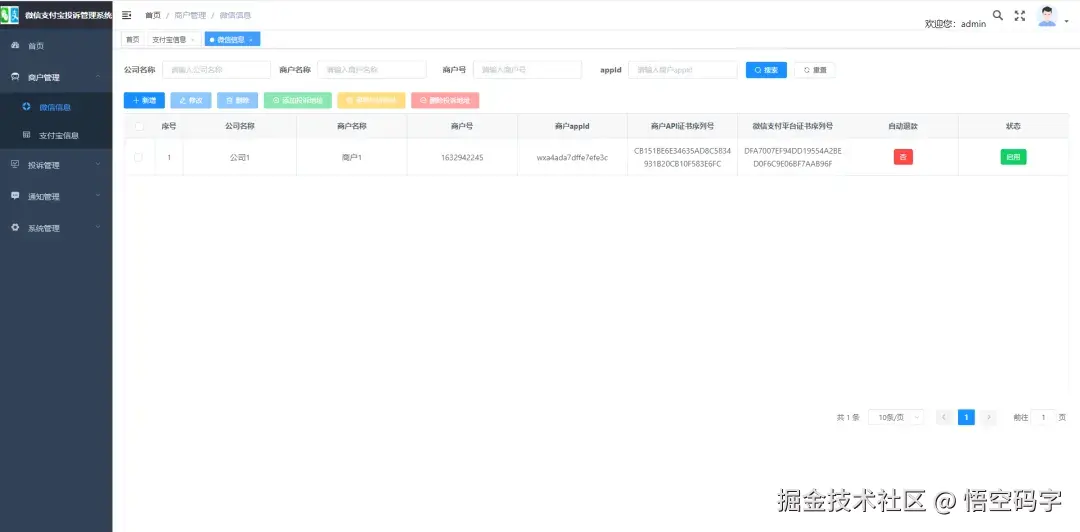Click the yellow complaint address button
The image size is (1080, 532).
(371, 101)
